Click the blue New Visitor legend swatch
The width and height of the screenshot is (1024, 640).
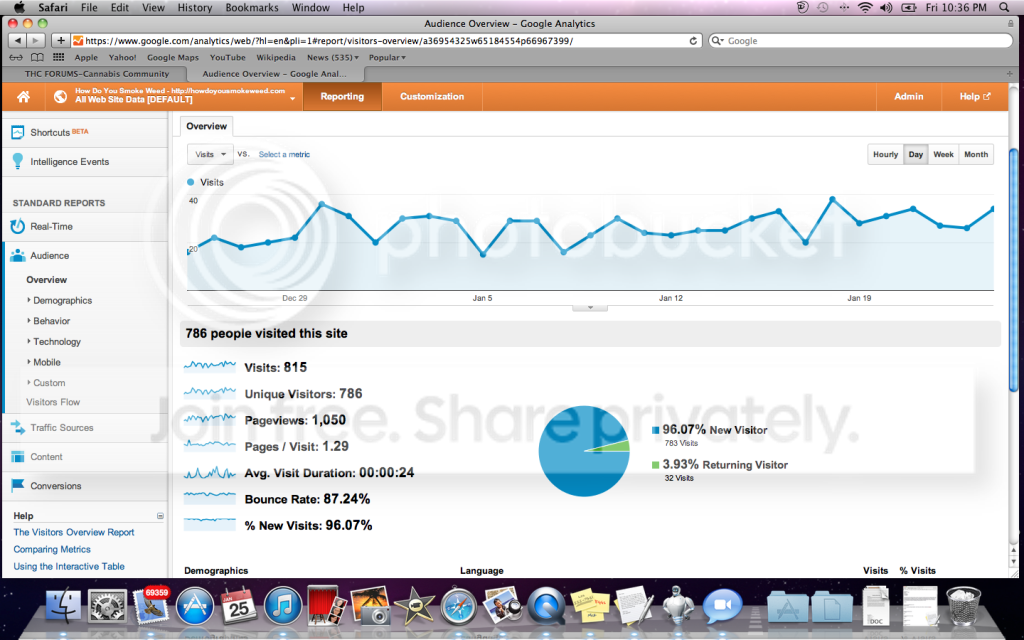[655, 430]
